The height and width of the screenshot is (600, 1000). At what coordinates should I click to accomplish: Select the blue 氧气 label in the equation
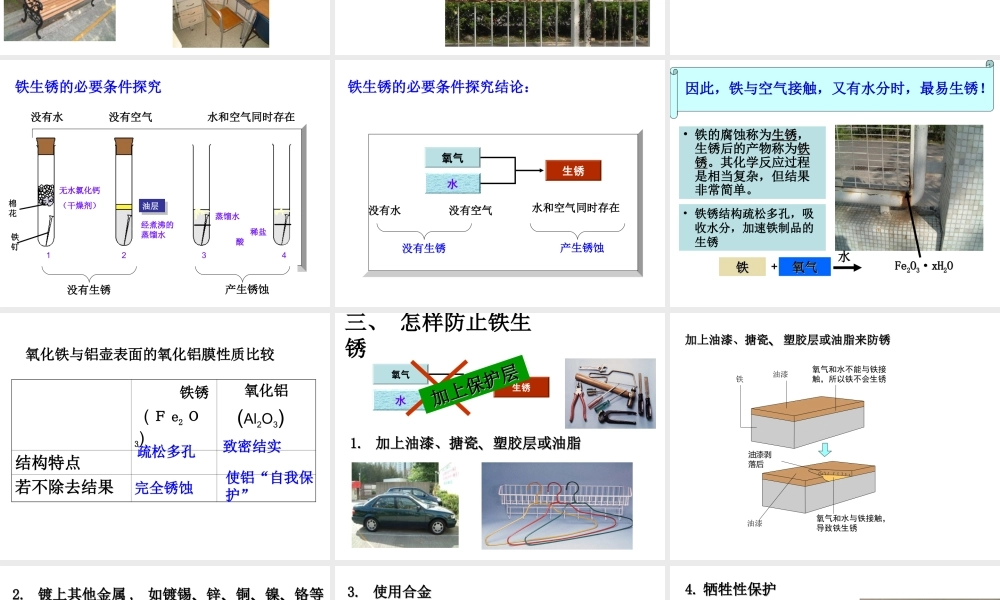(x=807, y=266)
